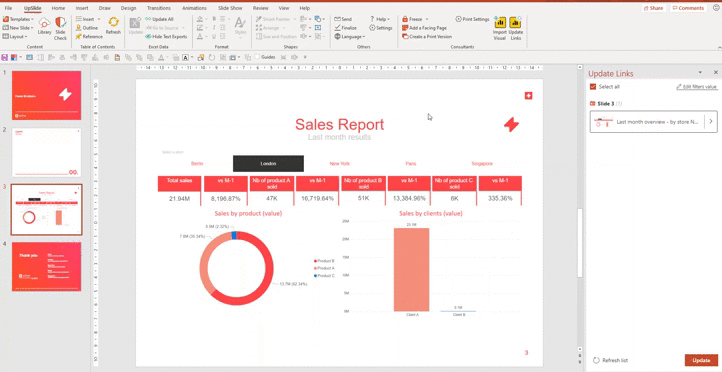Select slide 4 Thank you thumbnail
This screenshot has width=722, height=372.
click(x=47, y=267)
